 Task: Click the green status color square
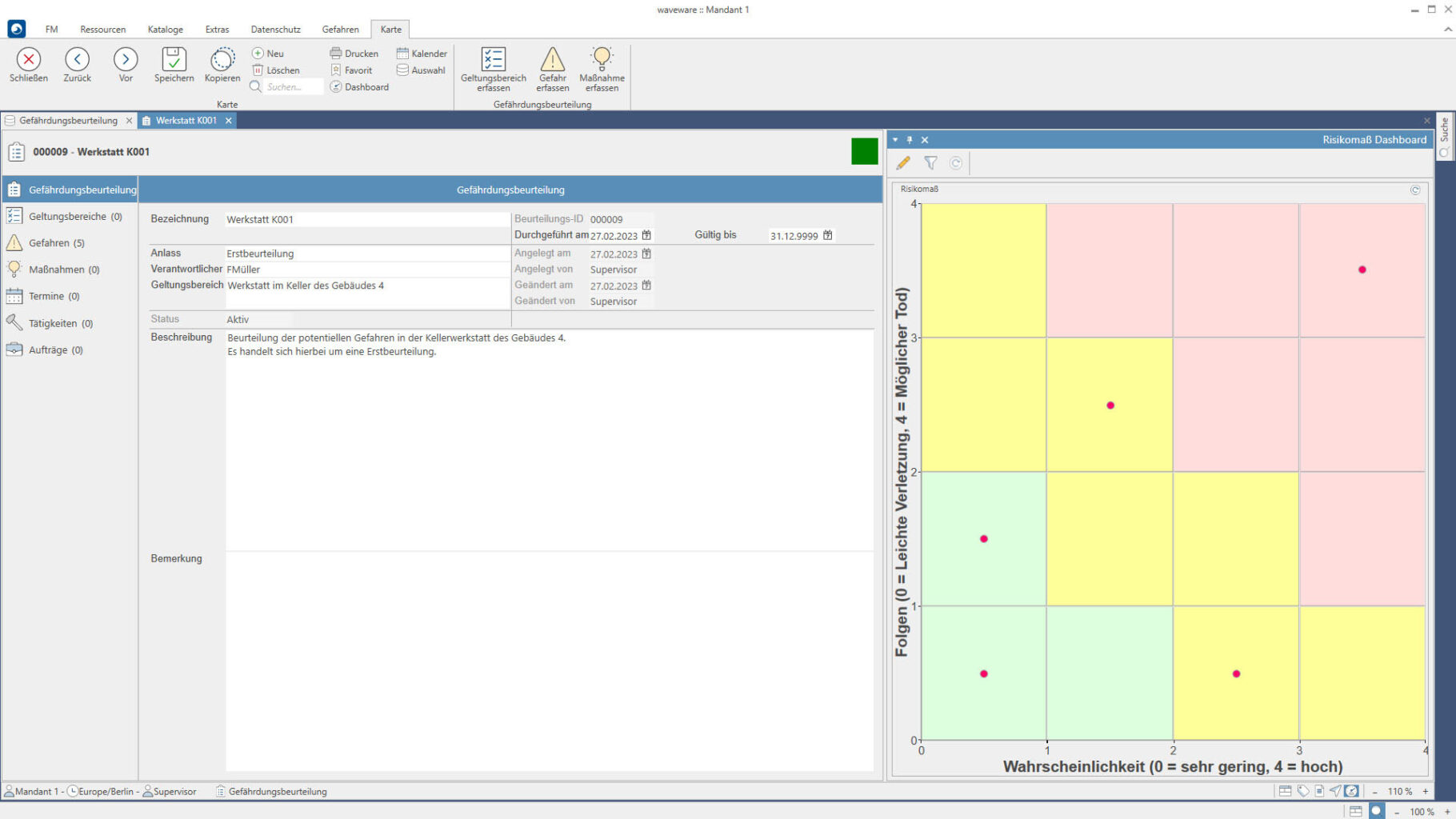864,152
